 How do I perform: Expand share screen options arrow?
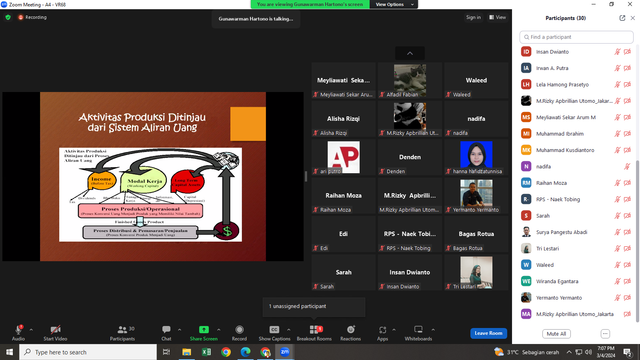218,329
